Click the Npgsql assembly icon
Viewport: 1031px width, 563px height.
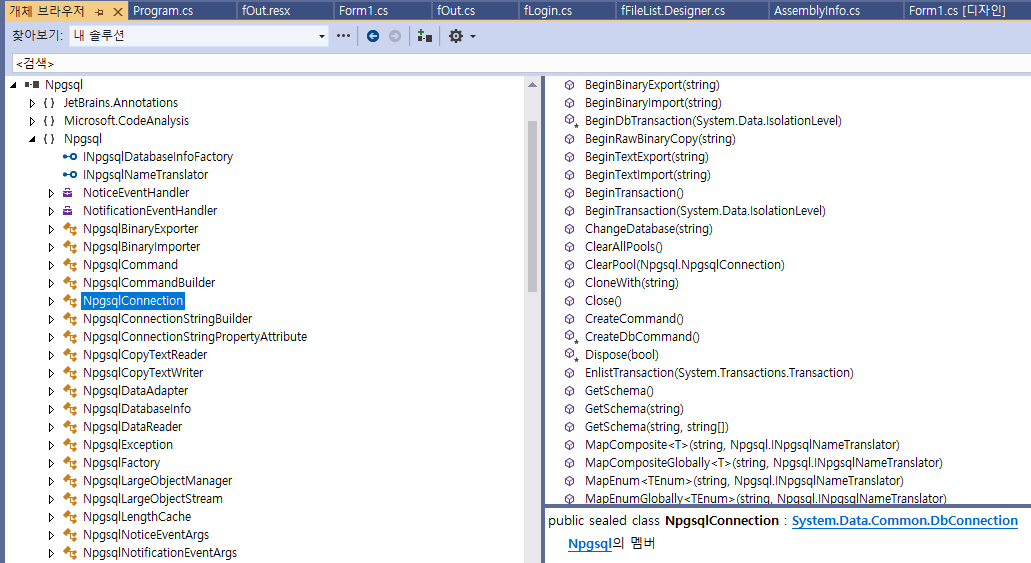point(32,85)
